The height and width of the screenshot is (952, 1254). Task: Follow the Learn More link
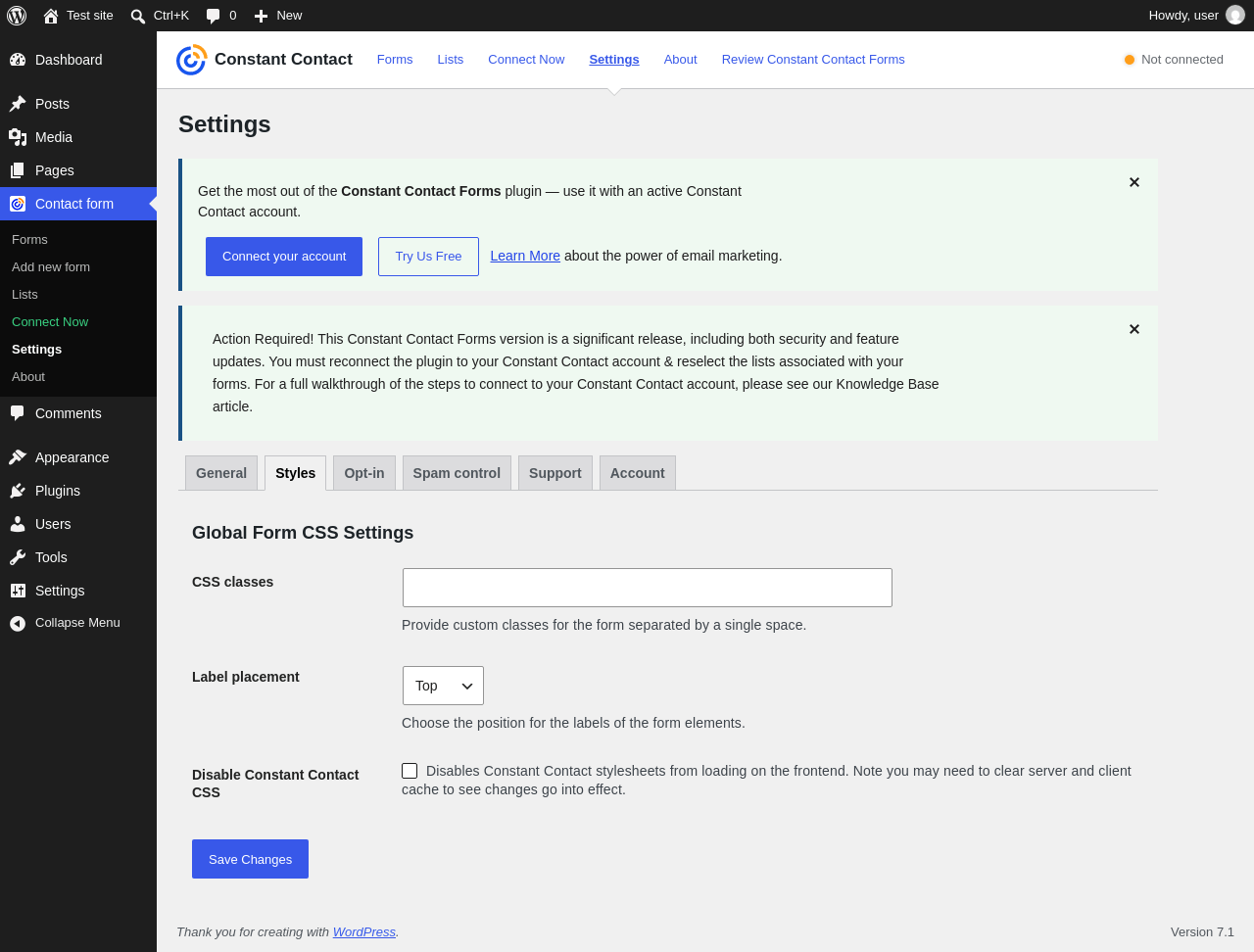525,256
